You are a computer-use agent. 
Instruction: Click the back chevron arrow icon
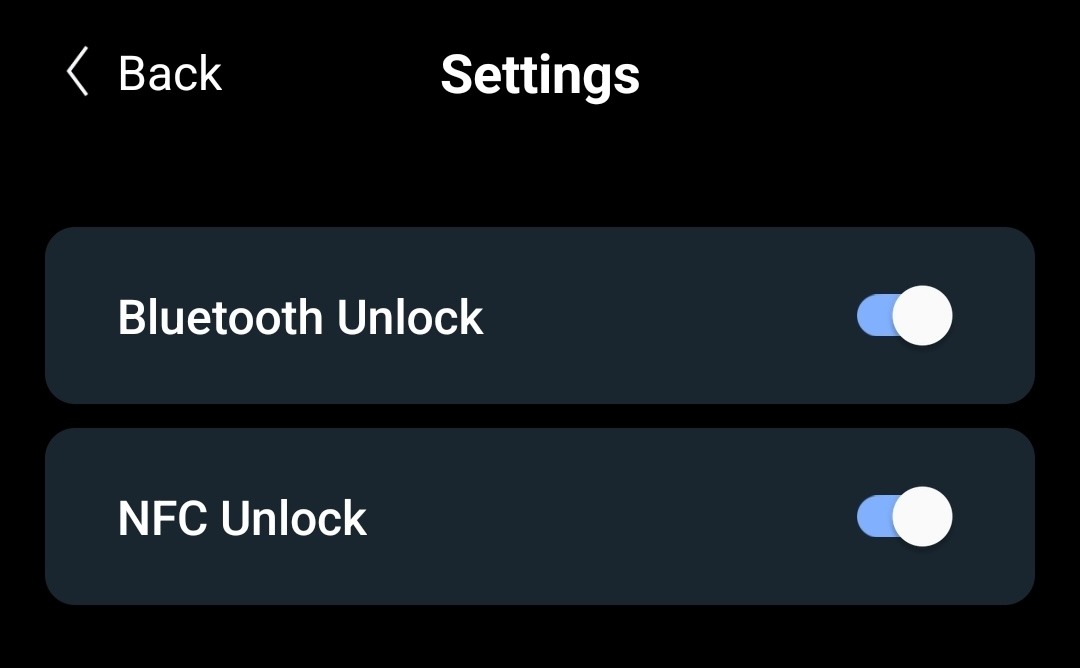pyautogui.click(x=77, y=74)
